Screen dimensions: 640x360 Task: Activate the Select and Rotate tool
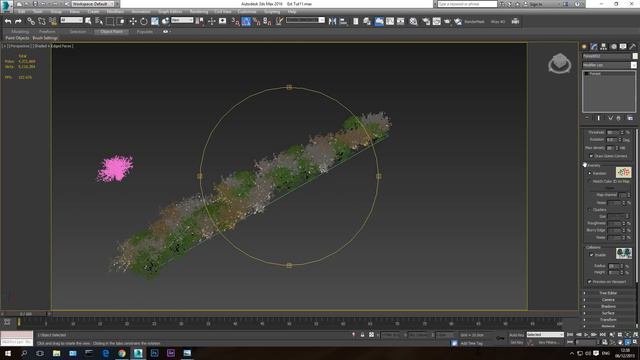click(144, 21)
